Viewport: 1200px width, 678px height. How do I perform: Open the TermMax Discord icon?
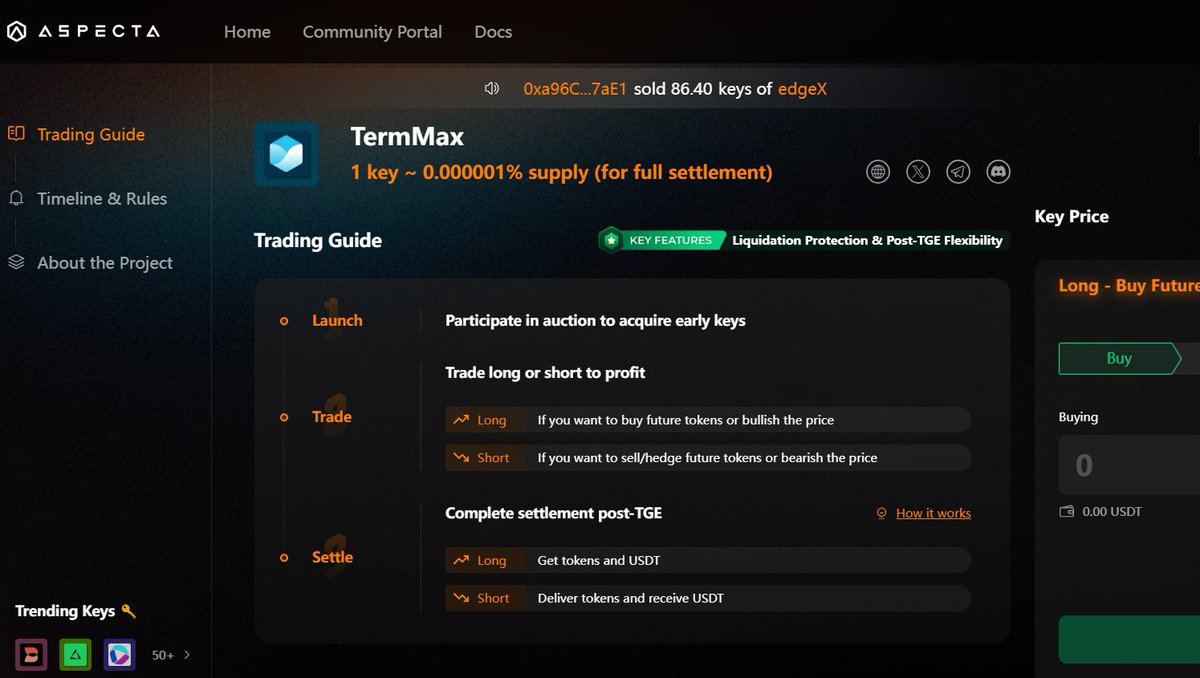click(998, 172)
